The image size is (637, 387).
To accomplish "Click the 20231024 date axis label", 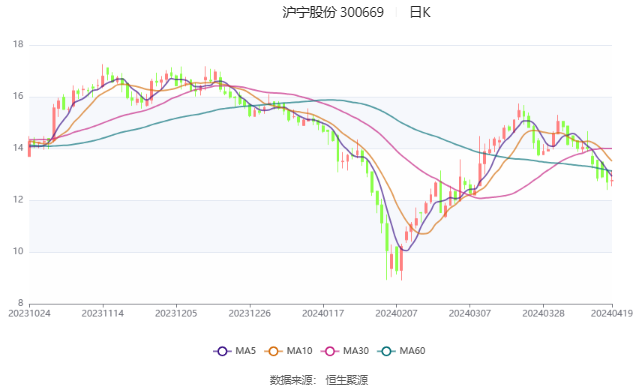I will (x=29, y=313).
